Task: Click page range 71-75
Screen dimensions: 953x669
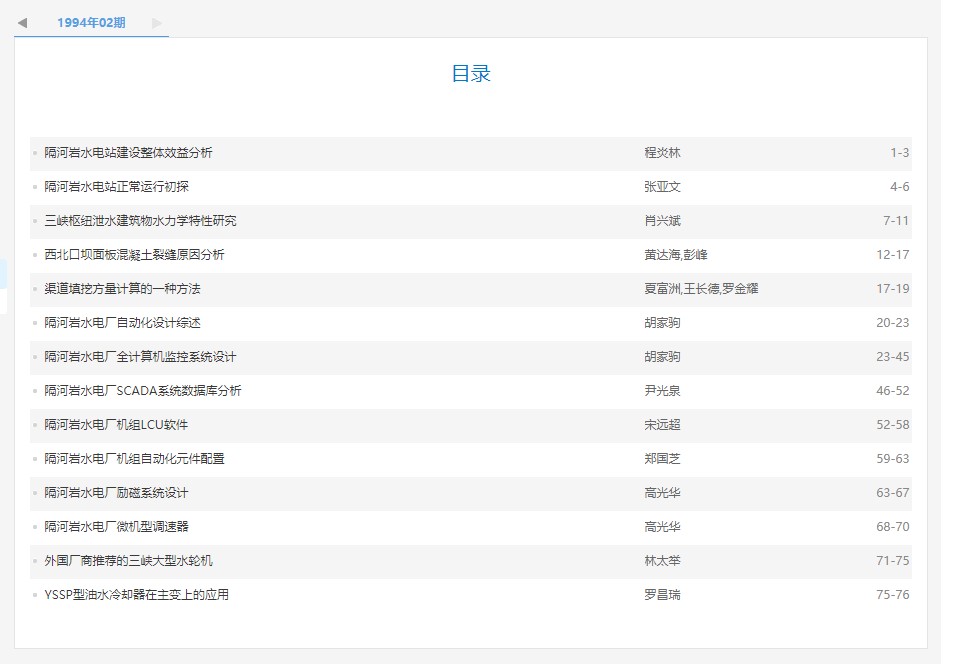Action: tap(893, 561)
